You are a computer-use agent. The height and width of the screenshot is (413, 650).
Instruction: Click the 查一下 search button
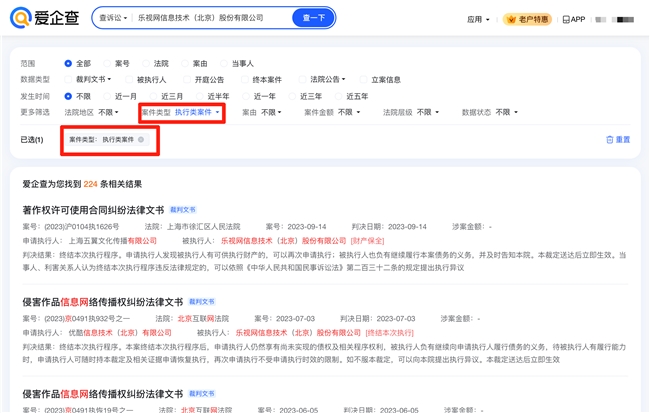pos(313,18)
